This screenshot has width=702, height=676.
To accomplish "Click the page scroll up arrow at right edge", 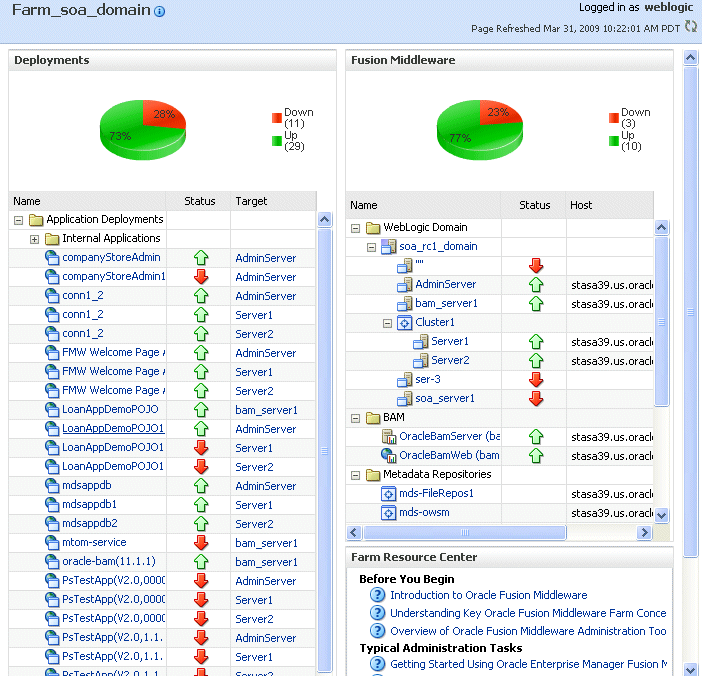I will click(x=690, y=58).
